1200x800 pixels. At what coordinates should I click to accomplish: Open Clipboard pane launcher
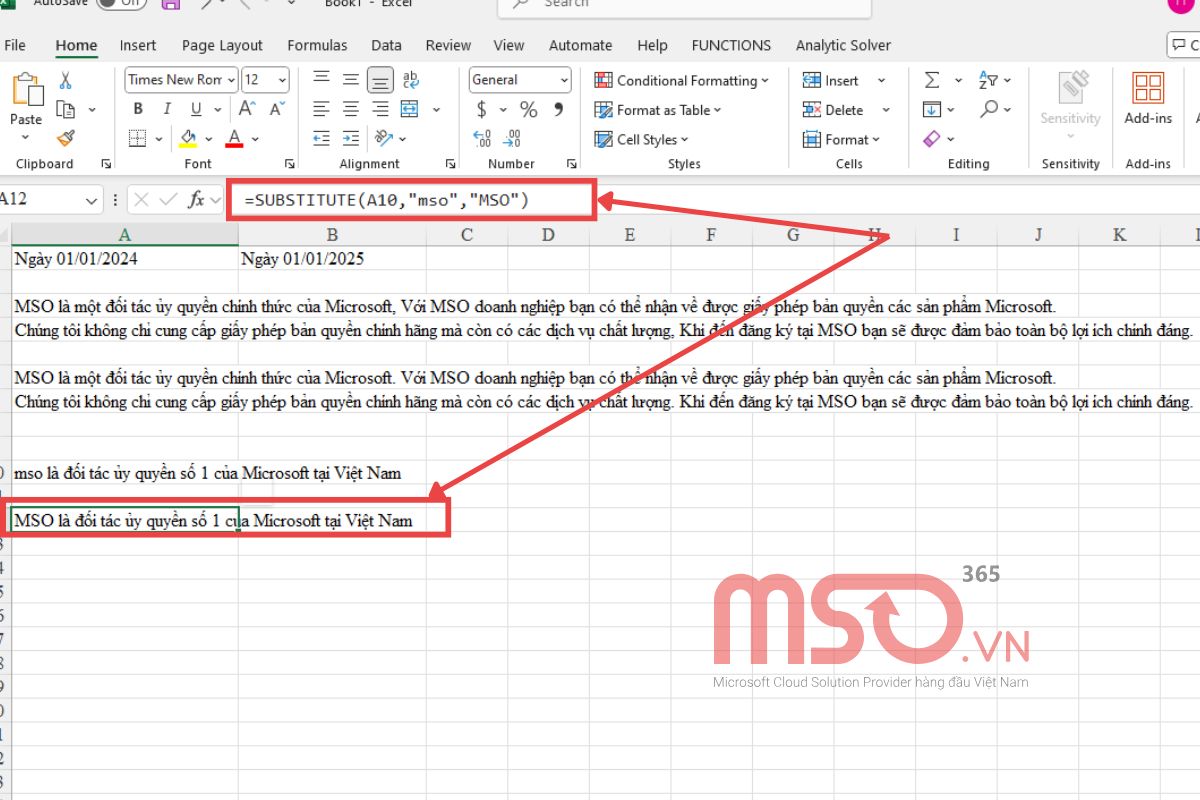click(x=106, y=163)
